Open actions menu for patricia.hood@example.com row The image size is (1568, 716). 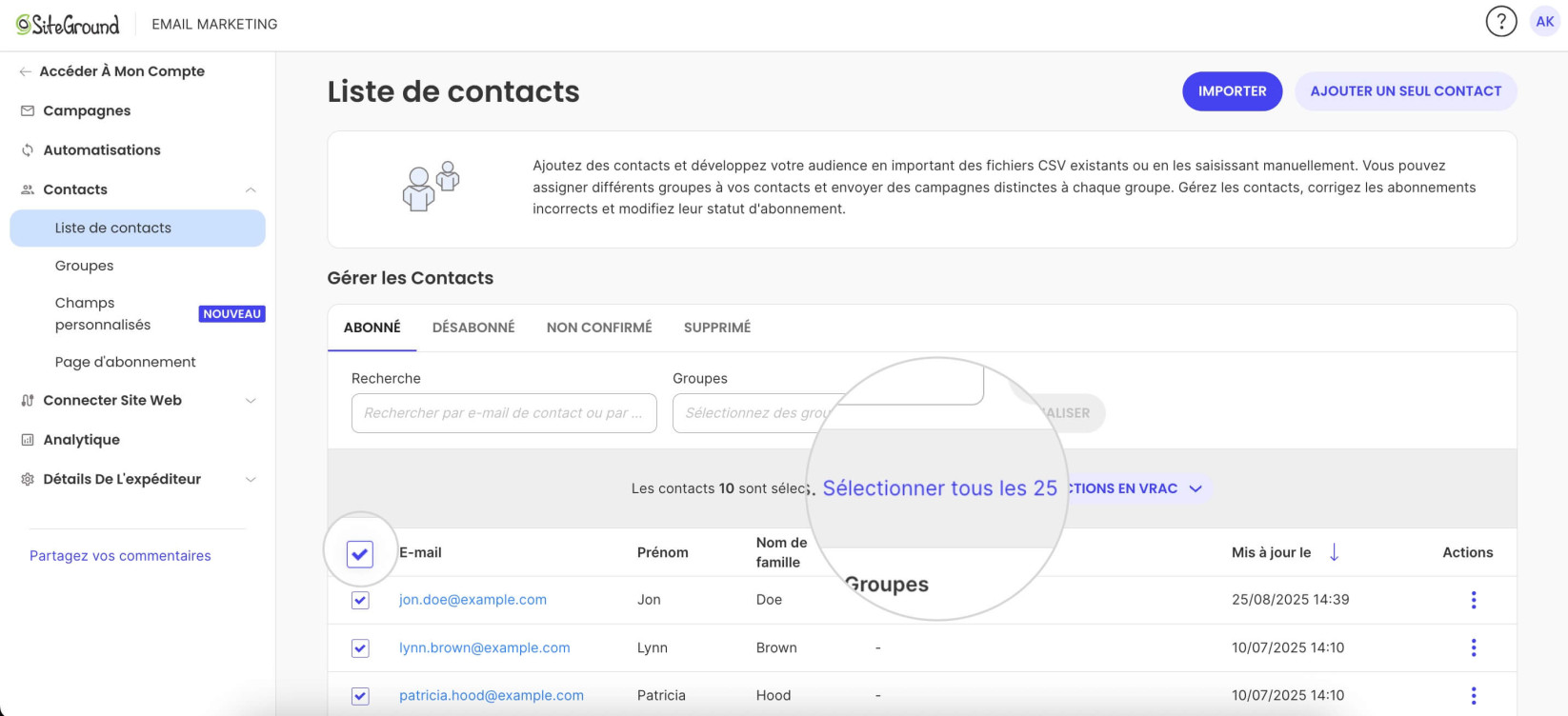pyautogui.click(x=1474, y=695)
